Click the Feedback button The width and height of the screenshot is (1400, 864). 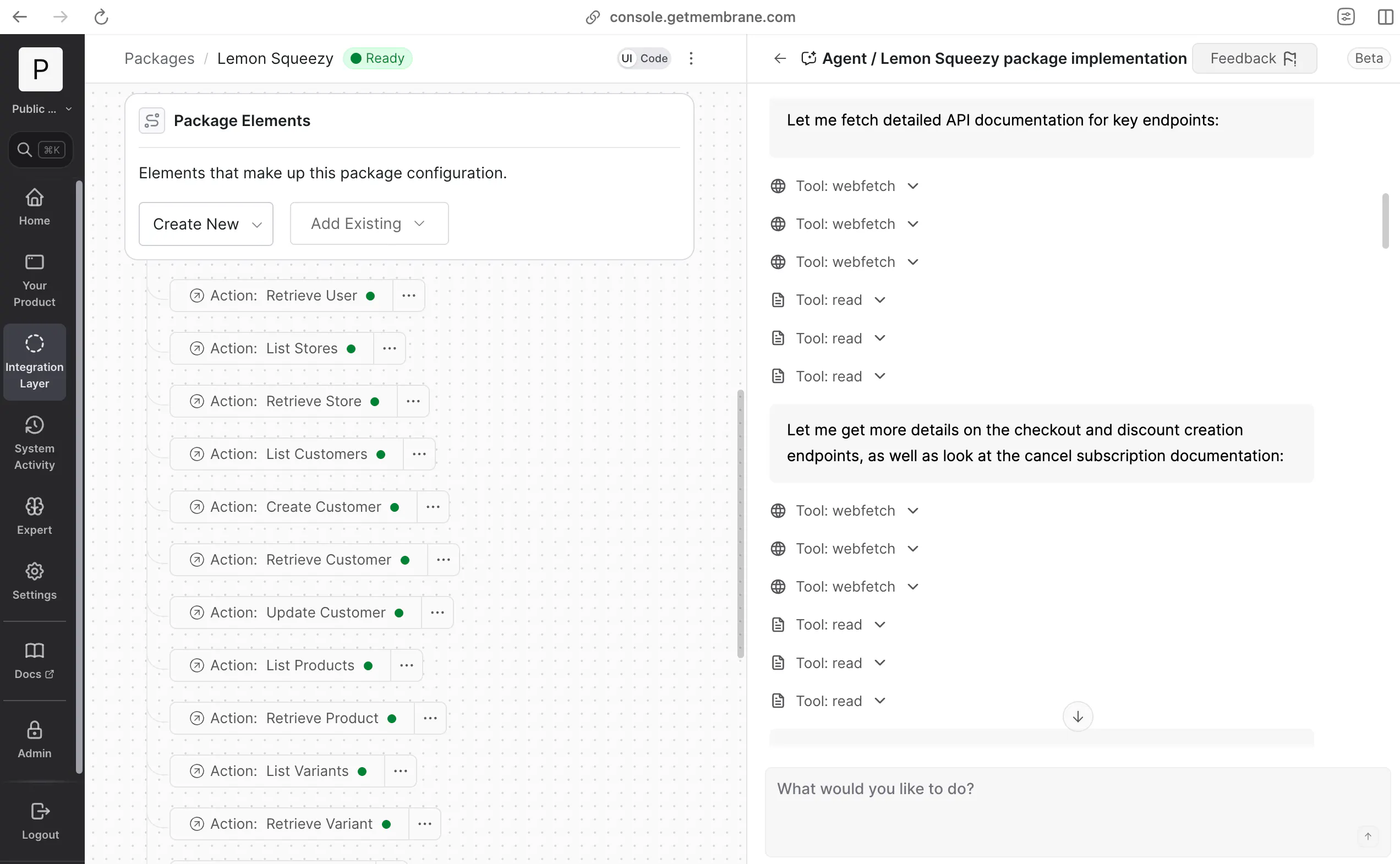point(1254,58)
